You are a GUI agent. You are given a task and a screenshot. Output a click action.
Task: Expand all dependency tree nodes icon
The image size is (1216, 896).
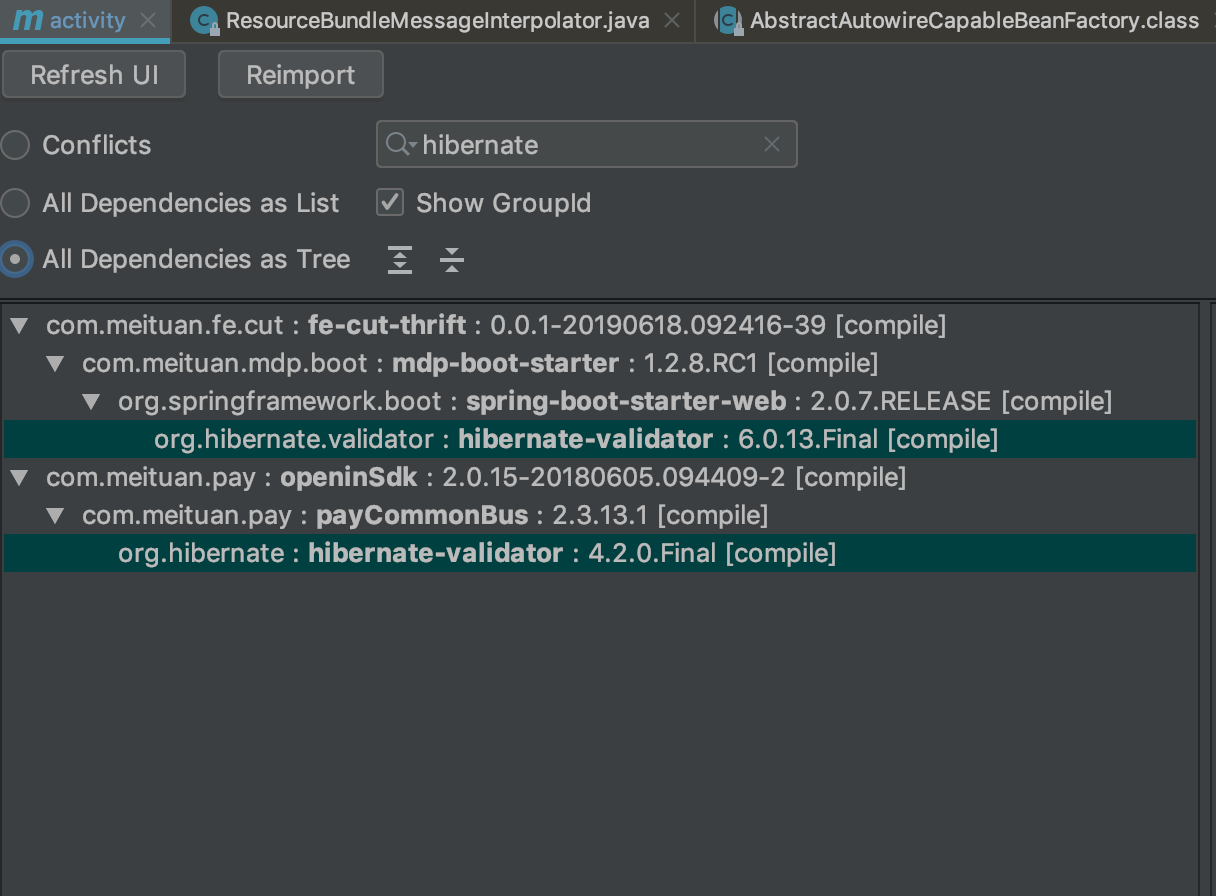tap(399, 259)
